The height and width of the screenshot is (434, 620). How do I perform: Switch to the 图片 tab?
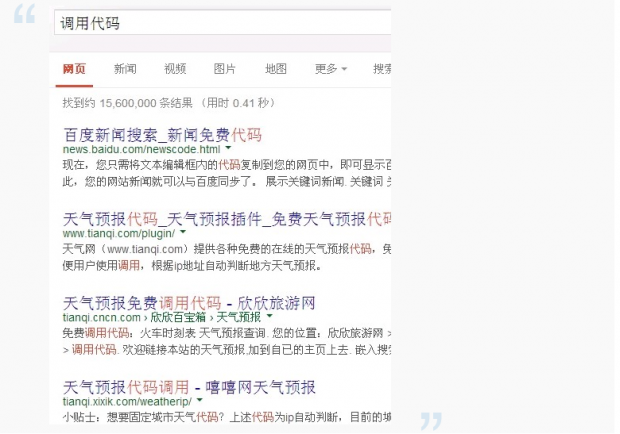click(225, 69)
